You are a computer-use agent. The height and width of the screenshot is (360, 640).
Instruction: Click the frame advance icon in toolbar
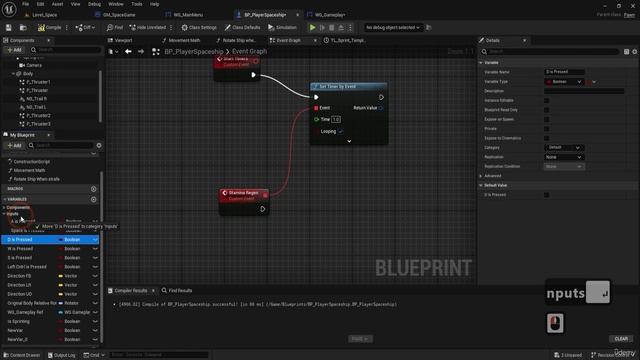point(322,27)
